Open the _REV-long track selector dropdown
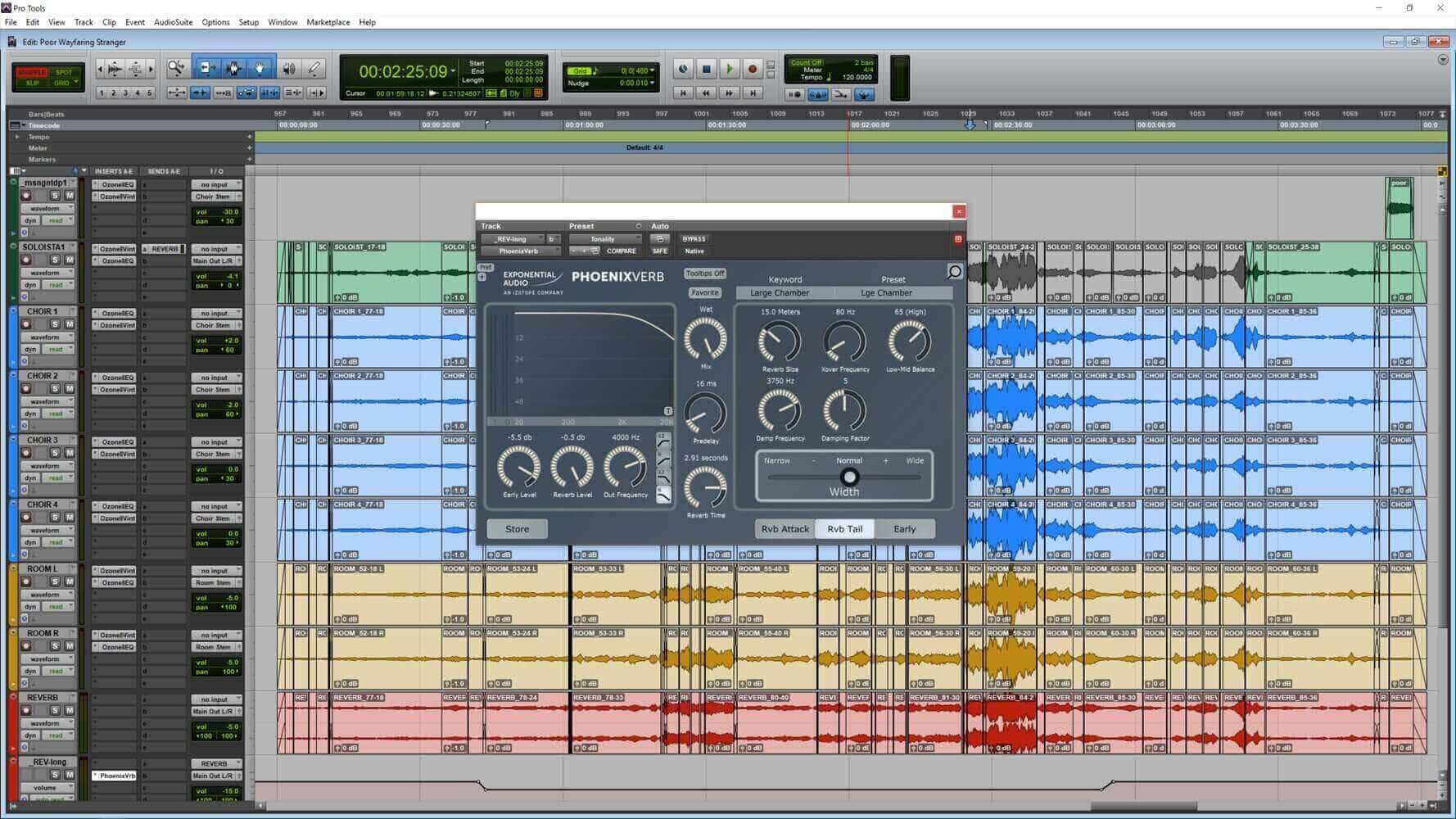Screen dimensions: 1456x819 point(513,239)
